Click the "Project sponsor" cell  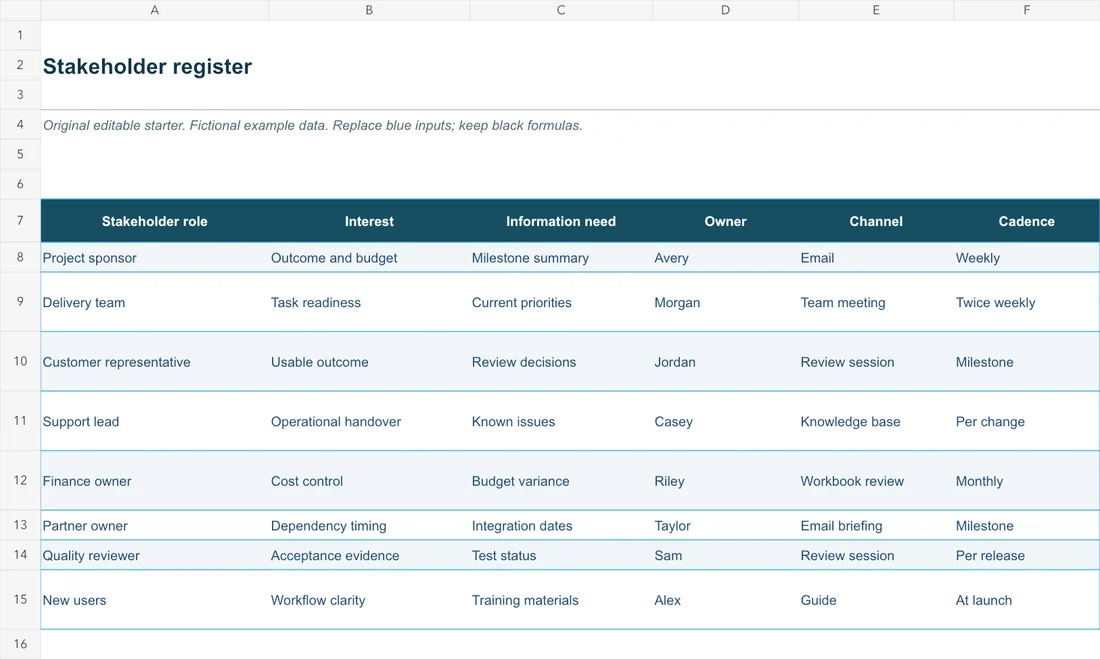pos(154,258)
